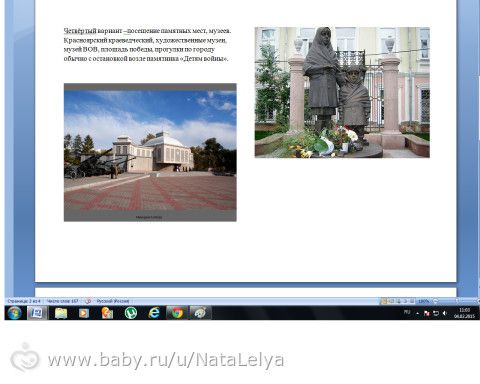Open Windows Explorer from the taskbar
Viewport: 480px width, 384px height.
tap(61, 313)
